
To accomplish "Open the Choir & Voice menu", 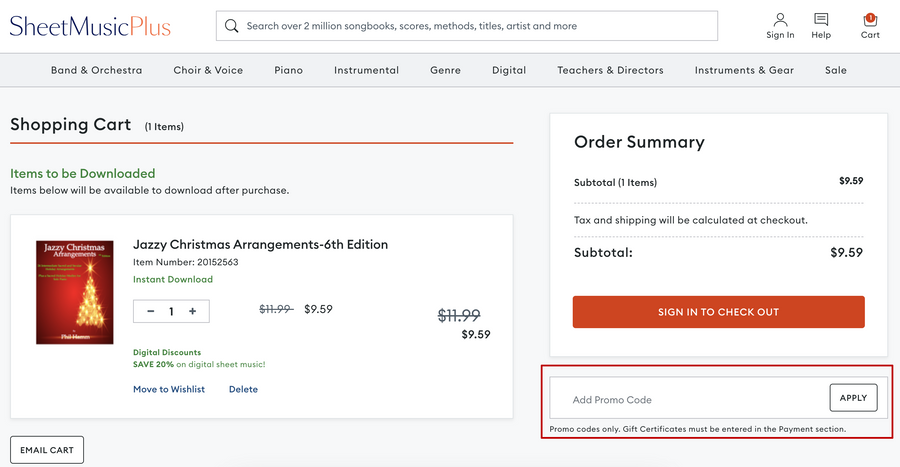I will tap(208, 70).
